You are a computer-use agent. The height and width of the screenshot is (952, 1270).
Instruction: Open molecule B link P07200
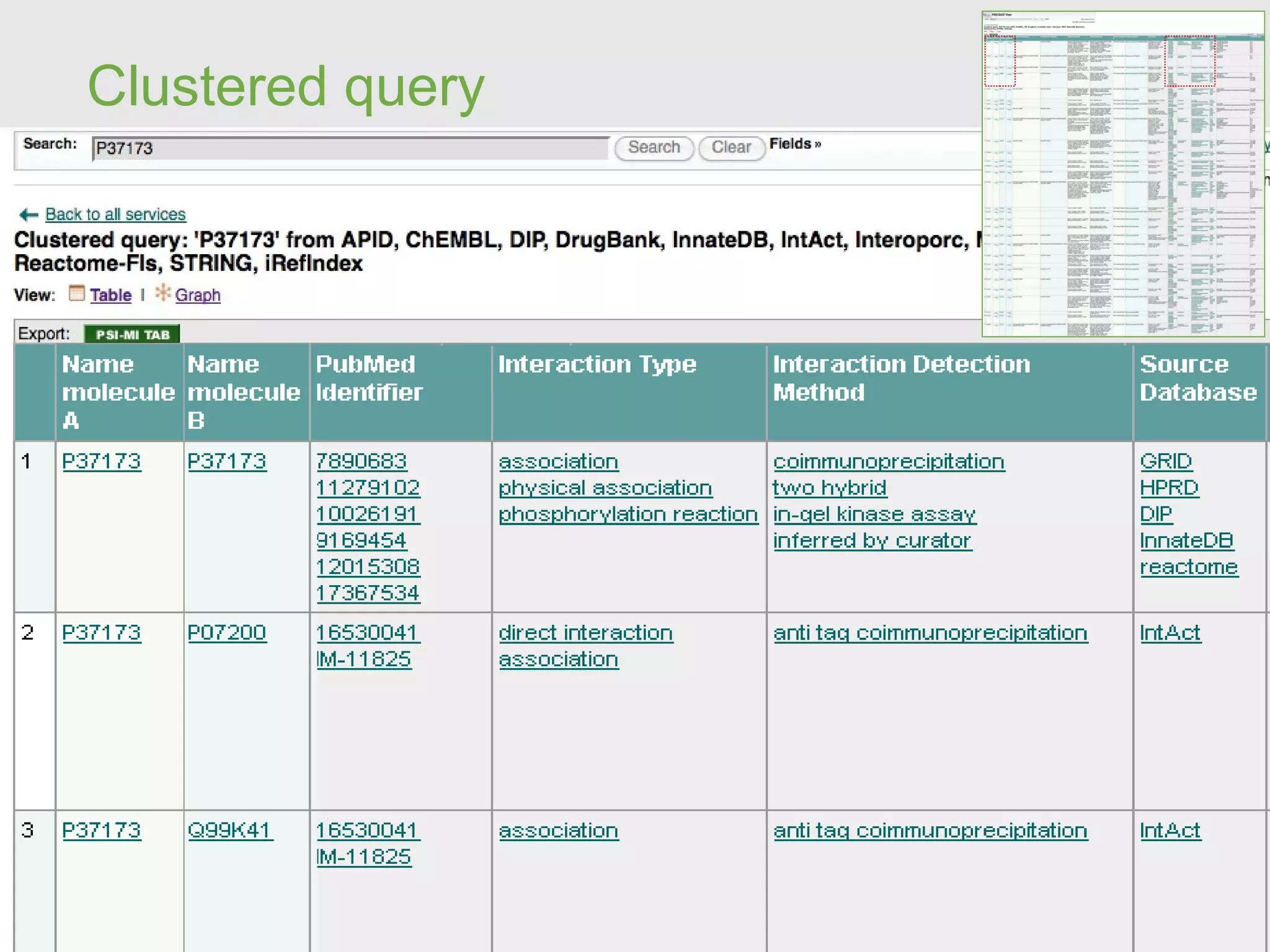(227, 633)
